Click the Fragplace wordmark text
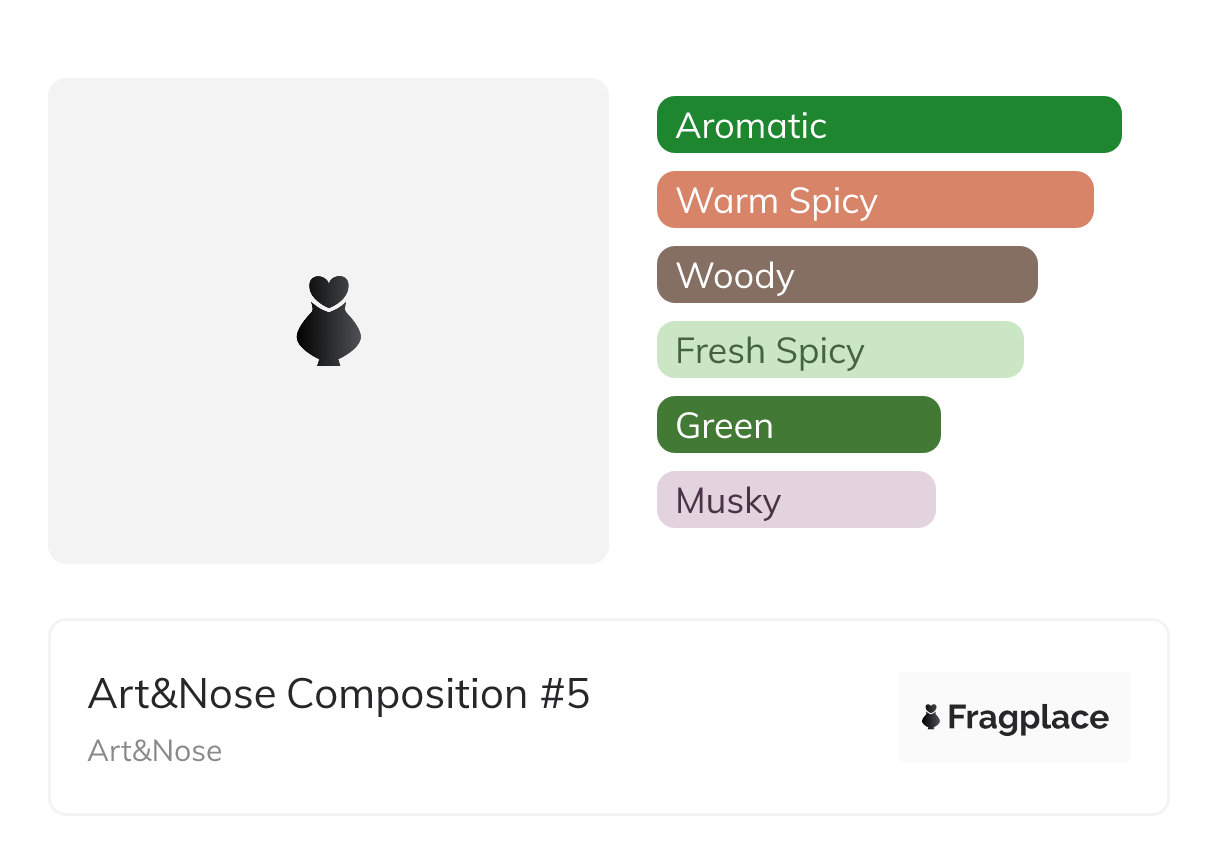 (1028, 718)
